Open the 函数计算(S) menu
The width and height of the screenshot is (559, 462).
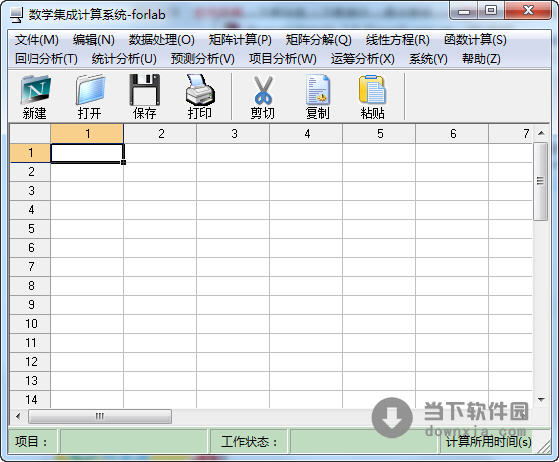[x=475, y=40]
